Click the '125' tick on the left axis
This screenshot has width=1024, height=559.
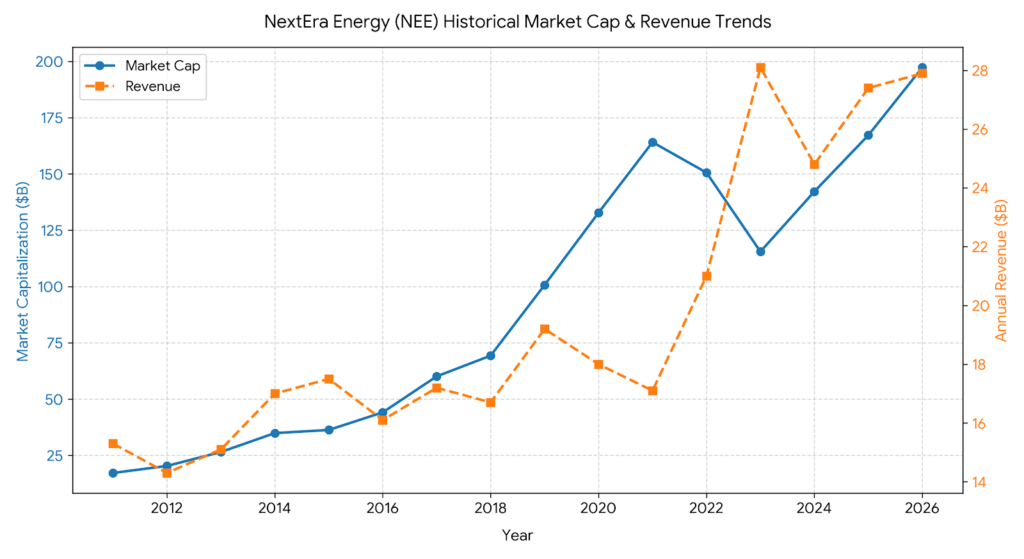click(x=50, y=231)
